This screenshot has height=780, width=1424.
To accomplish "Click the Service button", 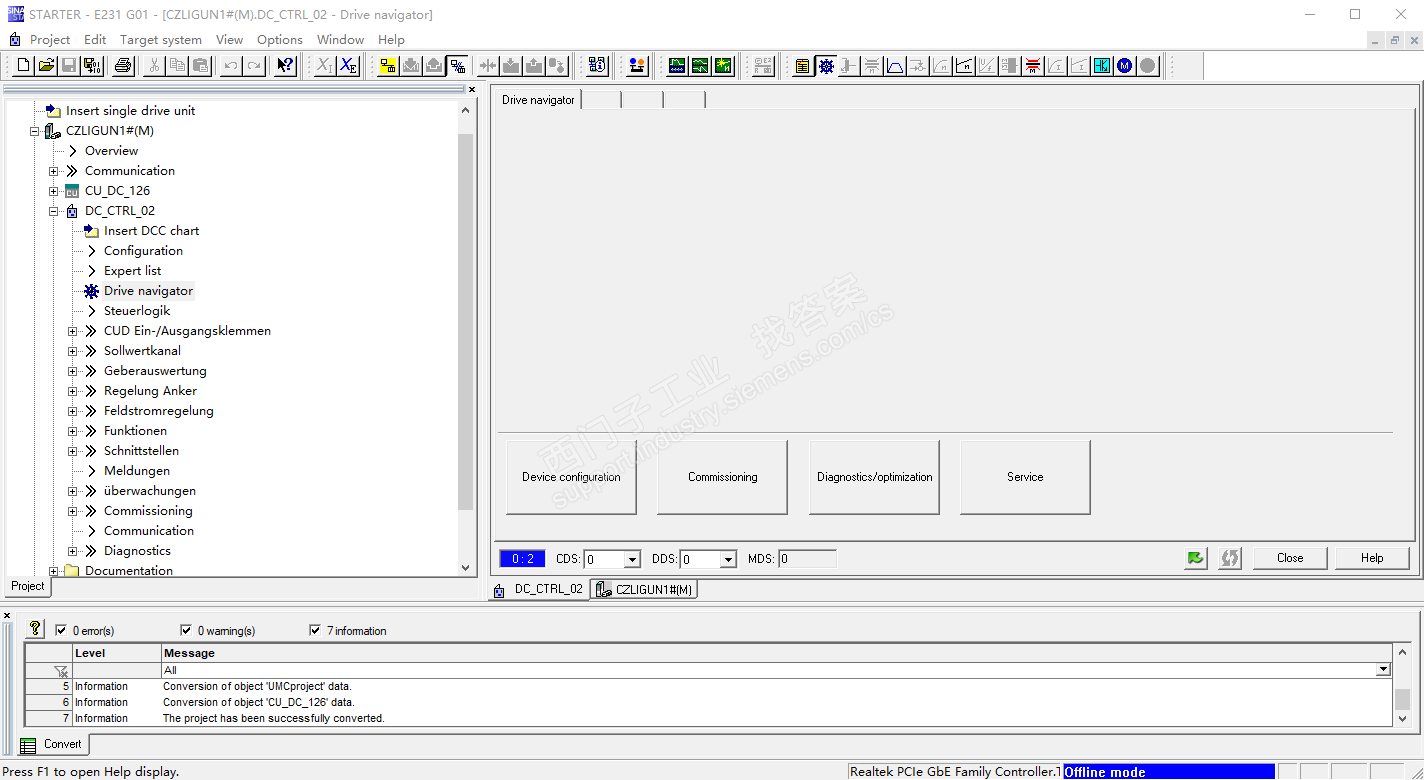I will coord(1025,477).
